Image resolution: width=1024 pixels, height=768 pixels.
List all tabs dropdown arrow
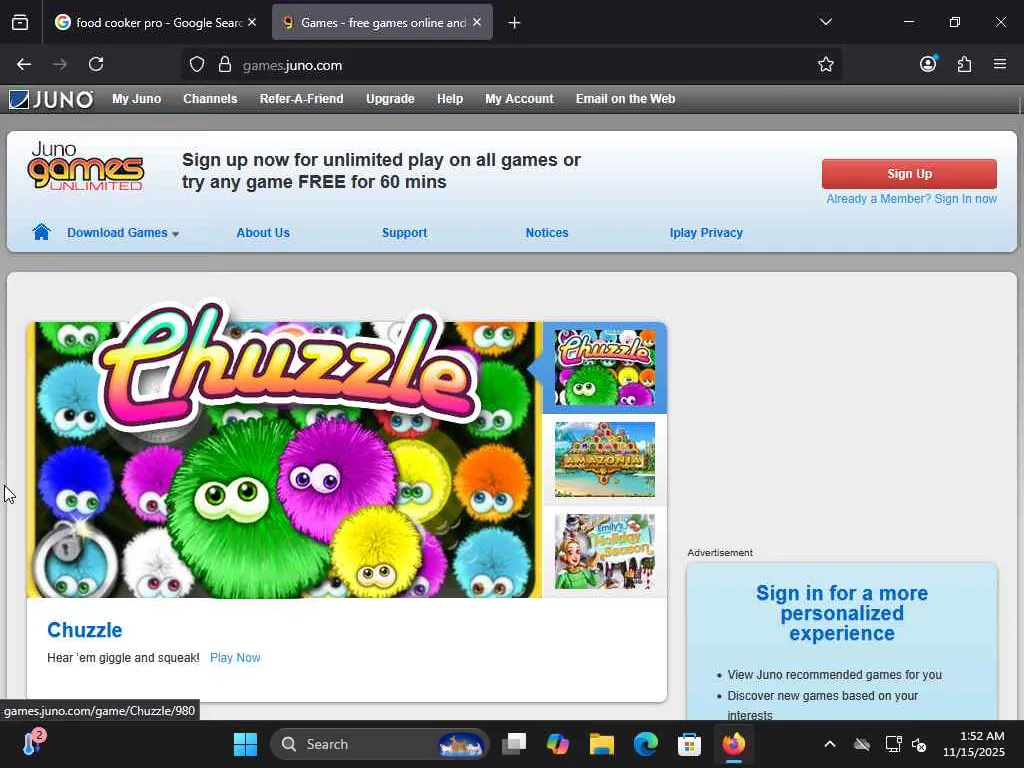point(825,22)
